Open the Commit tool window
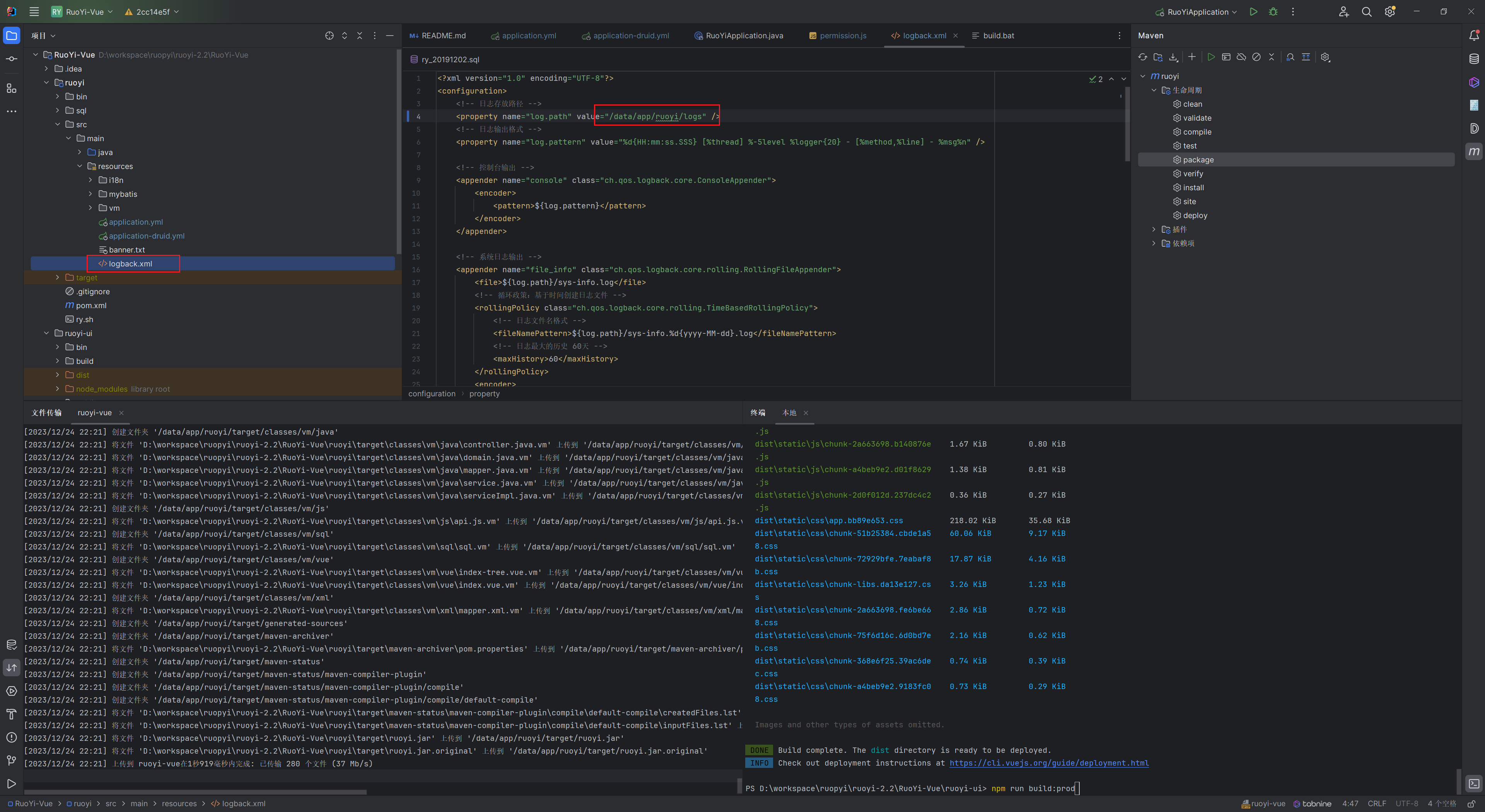 (x=12, y=59)
